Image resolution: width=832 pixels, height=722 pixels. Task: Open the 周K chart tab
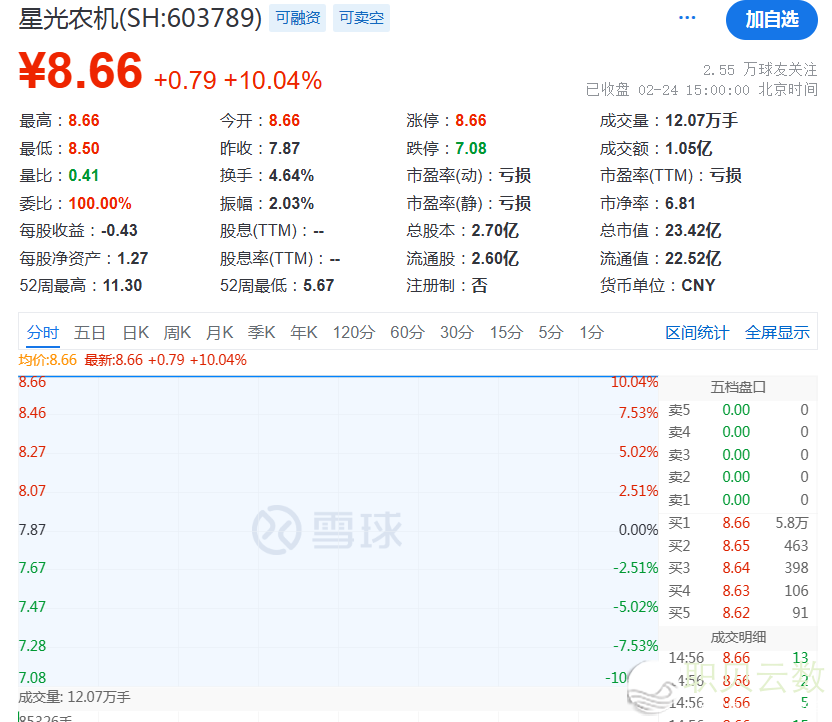pos(178,333)
